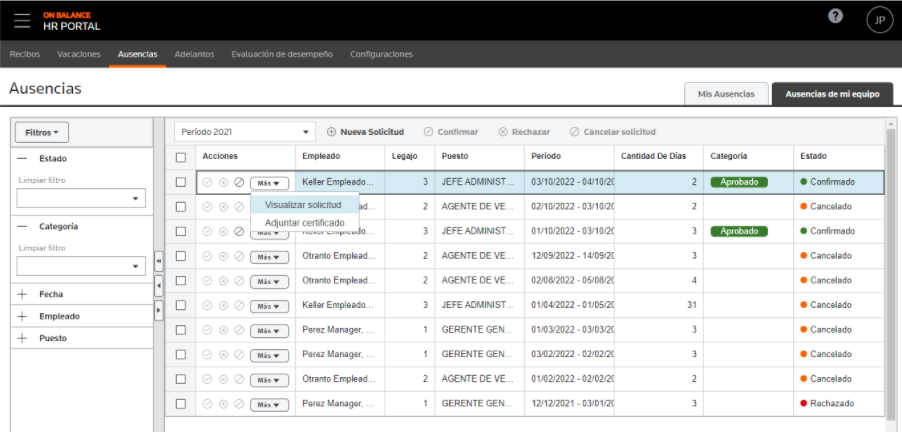
Task: Check the first Keller Empleado row checkbox
Action: click(x=181, y=182)
